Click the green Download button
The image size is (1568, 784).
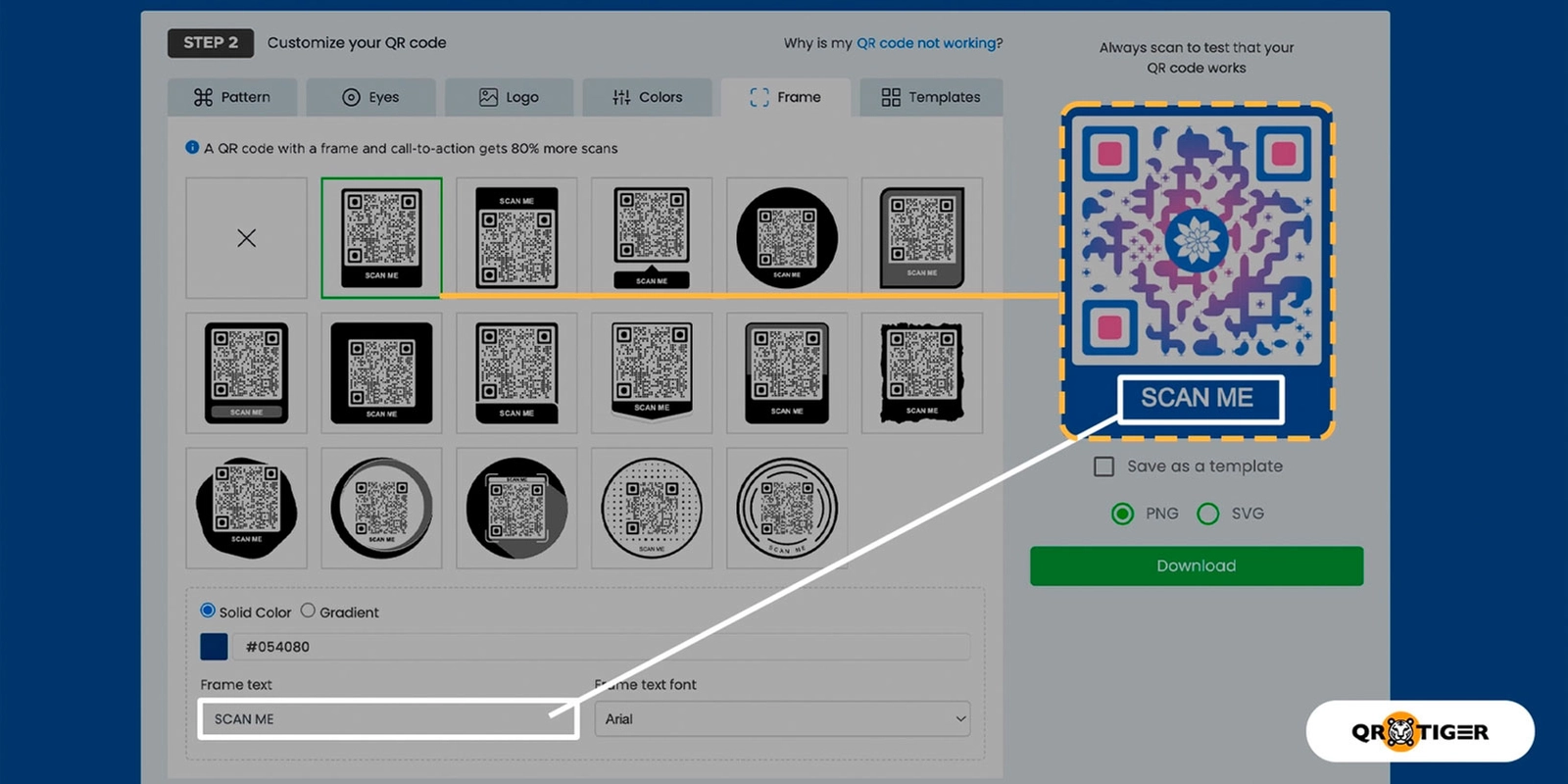pyautogui.click(x=1196, y=565)
